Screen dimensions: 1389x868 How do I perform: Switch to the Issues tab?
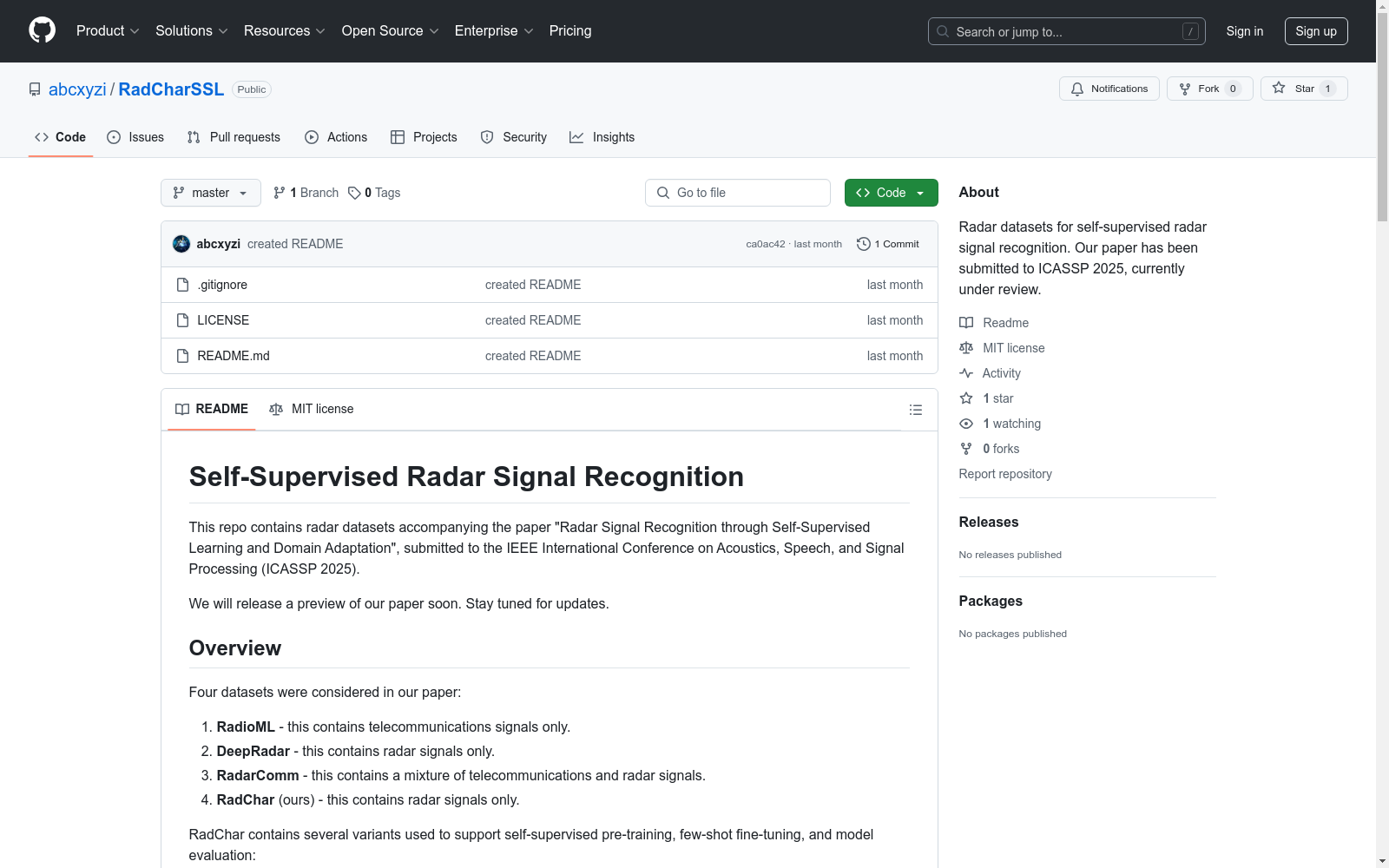tap(135, 137)
